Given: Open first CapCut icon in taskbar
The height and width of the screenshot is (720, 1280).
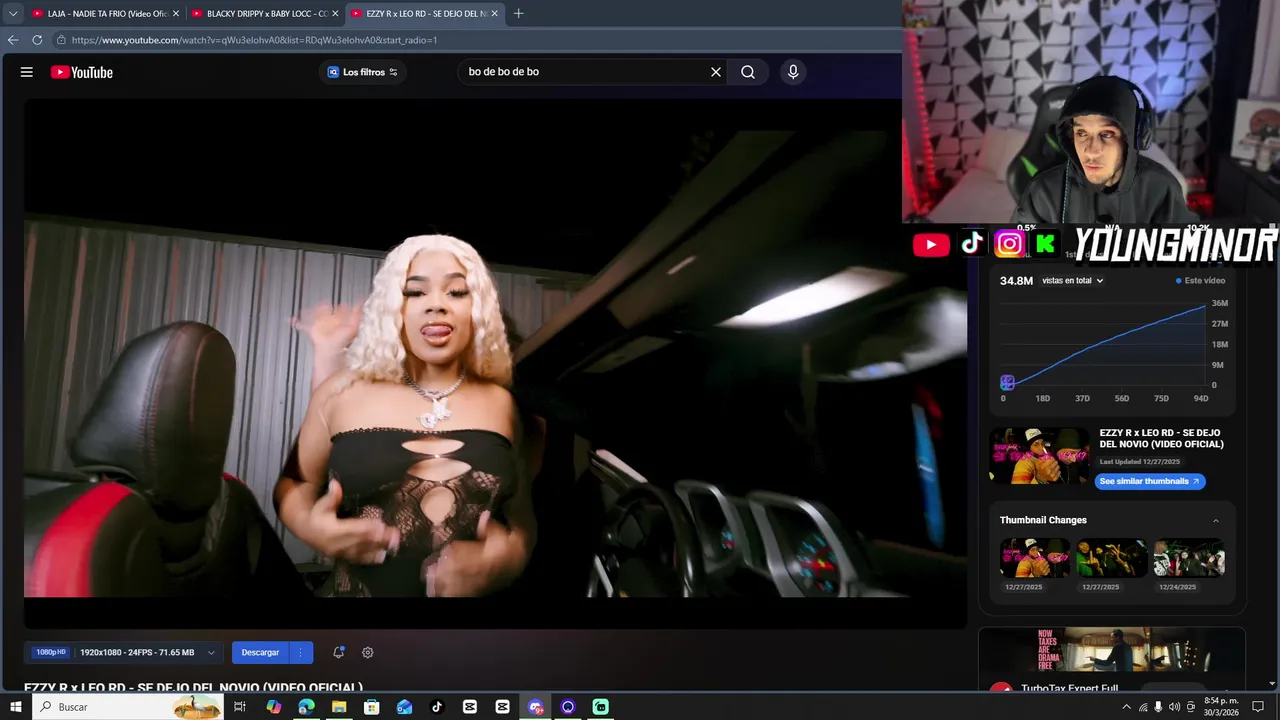Looking at the screenshot, I should pyautogui.click(x=470, y=707).
